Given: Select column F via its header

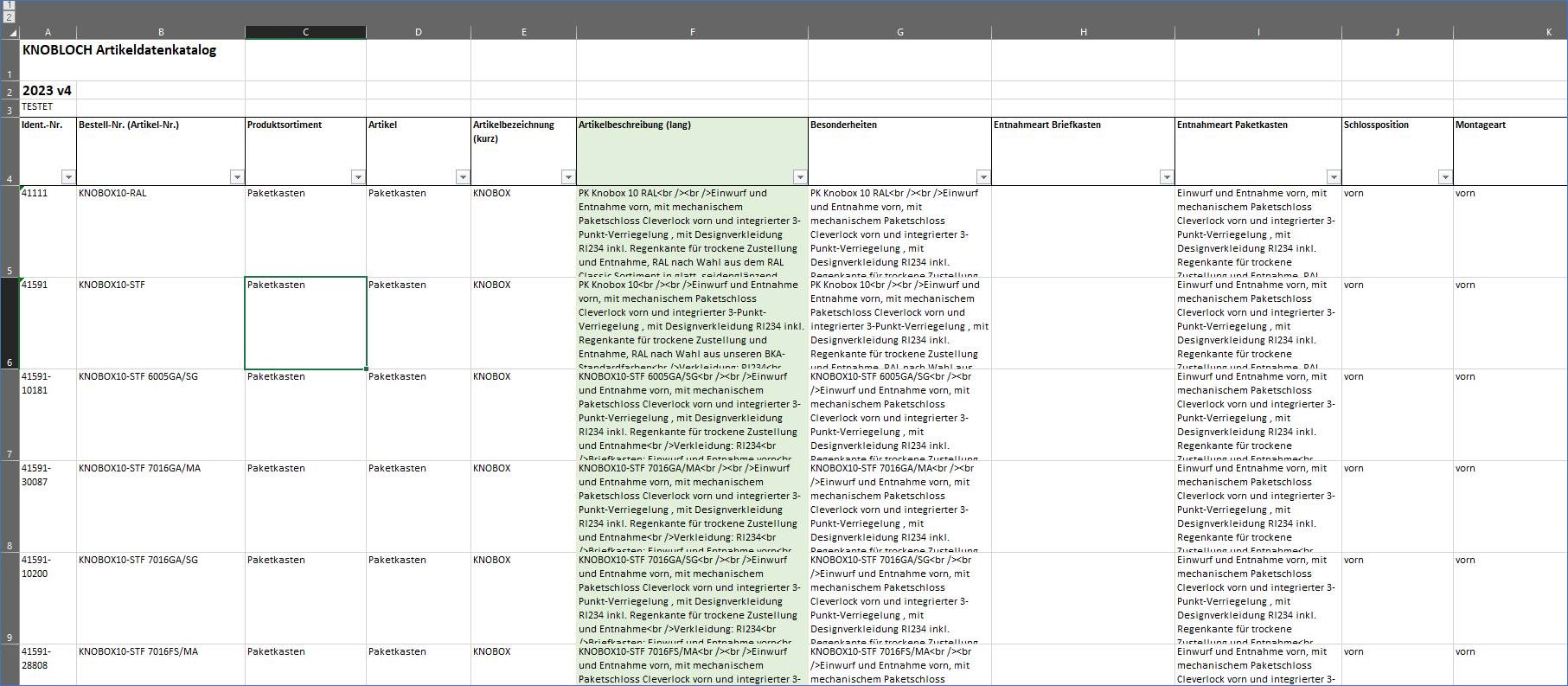Looking at the screenshot, I should 692,32.
